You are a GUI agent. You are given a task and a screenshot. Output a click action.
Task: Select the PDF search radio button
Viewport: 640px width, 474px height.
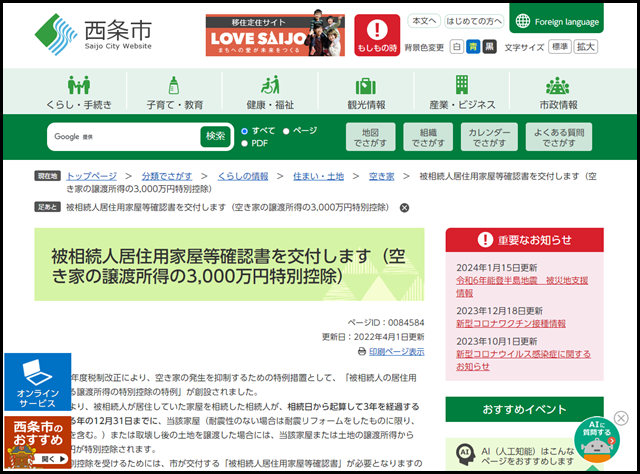point(244,143)
